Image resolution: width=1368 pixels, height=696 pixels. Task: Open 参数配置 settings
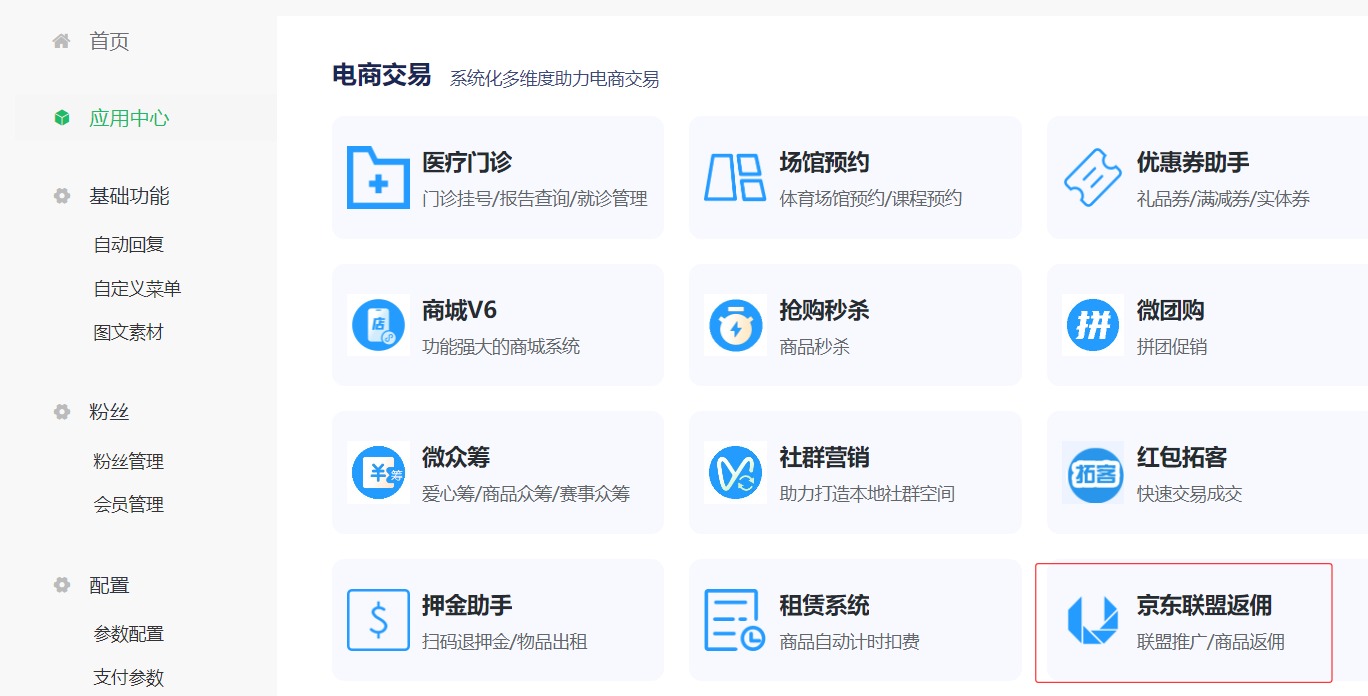coord(128,634)
